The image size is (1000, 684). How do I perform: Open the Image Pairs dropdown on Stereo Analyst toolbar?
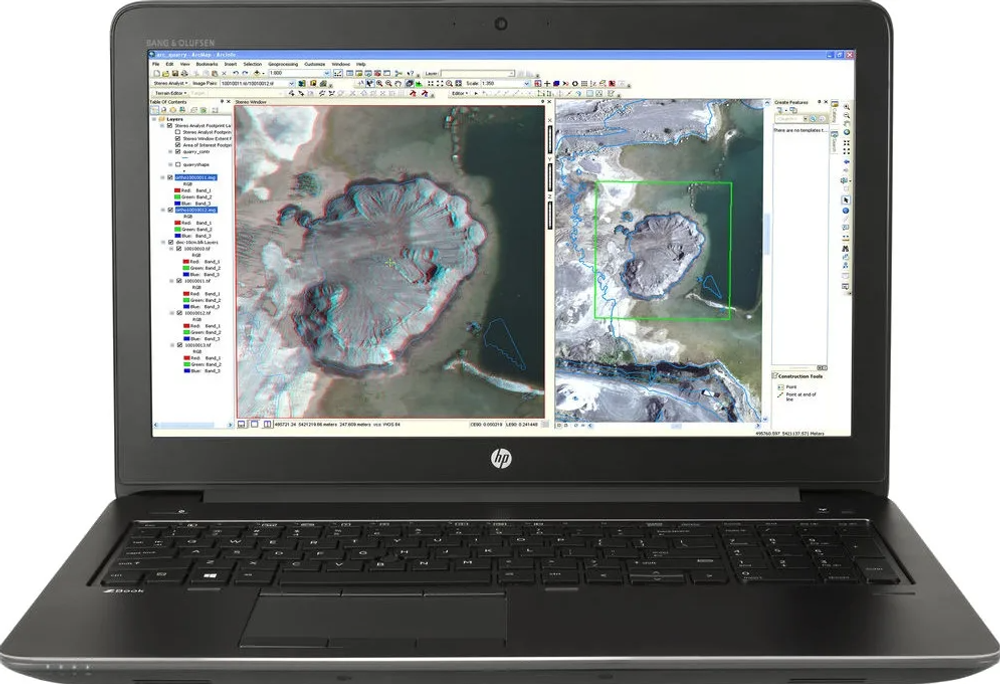(290, 84)
